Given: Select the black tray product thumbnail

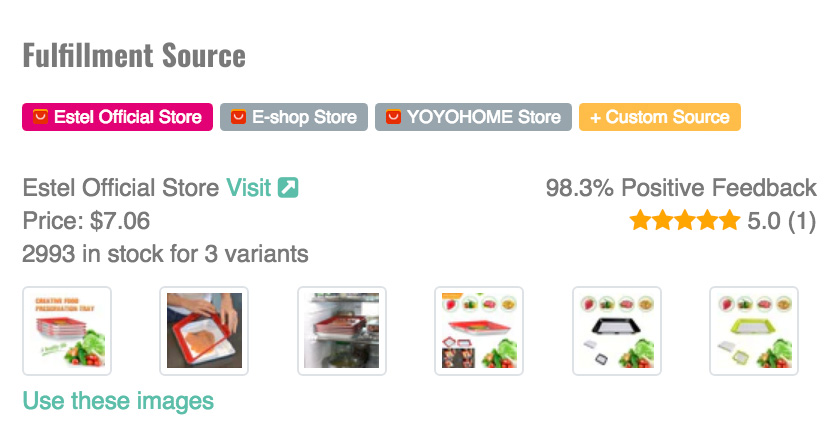Looking at the screenshot, I should (x=616, y=331).
